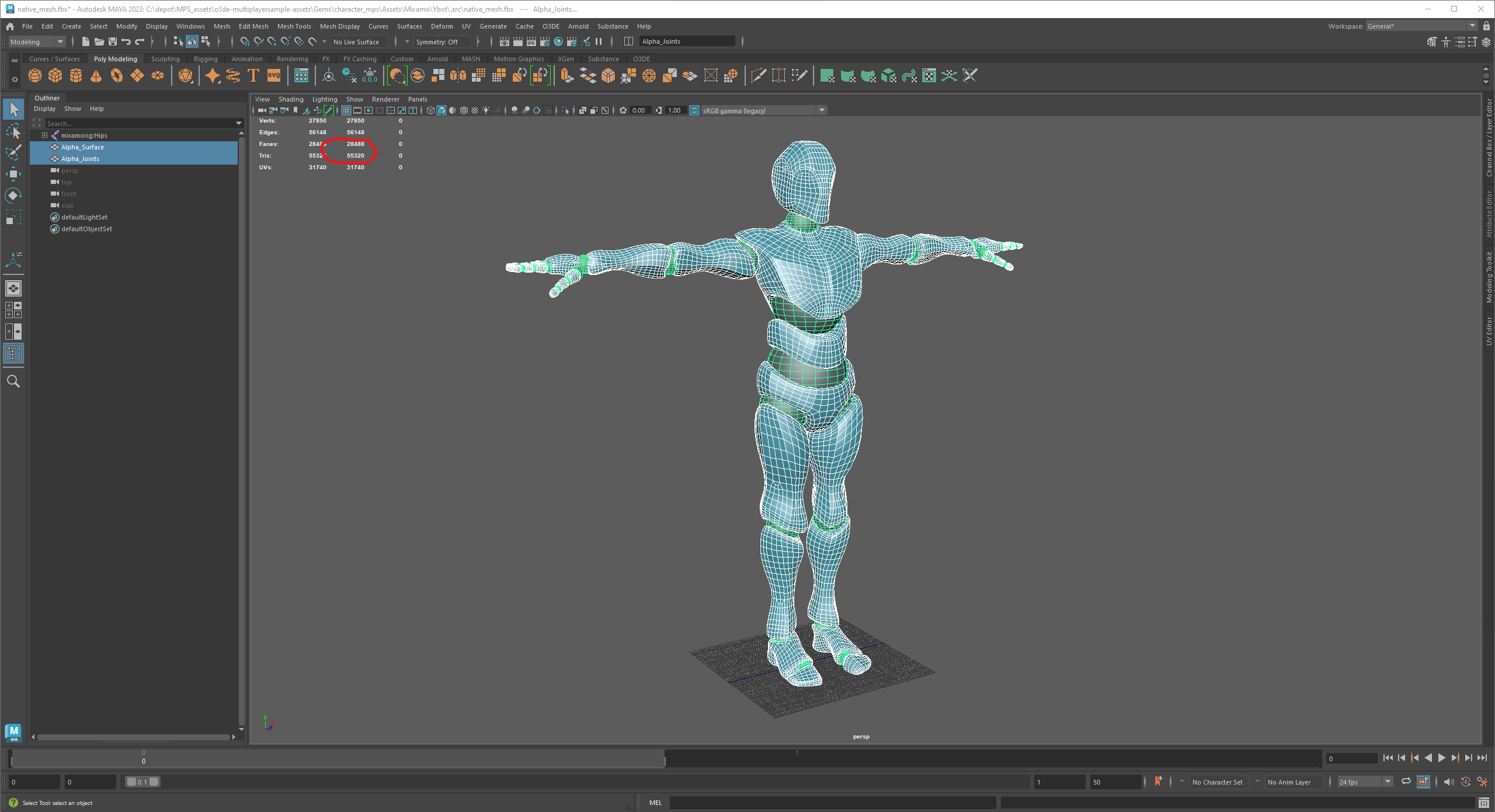This screenshot has width=1495, height=812.
Task: Toggle the film gate display
Action: (357, 110)
